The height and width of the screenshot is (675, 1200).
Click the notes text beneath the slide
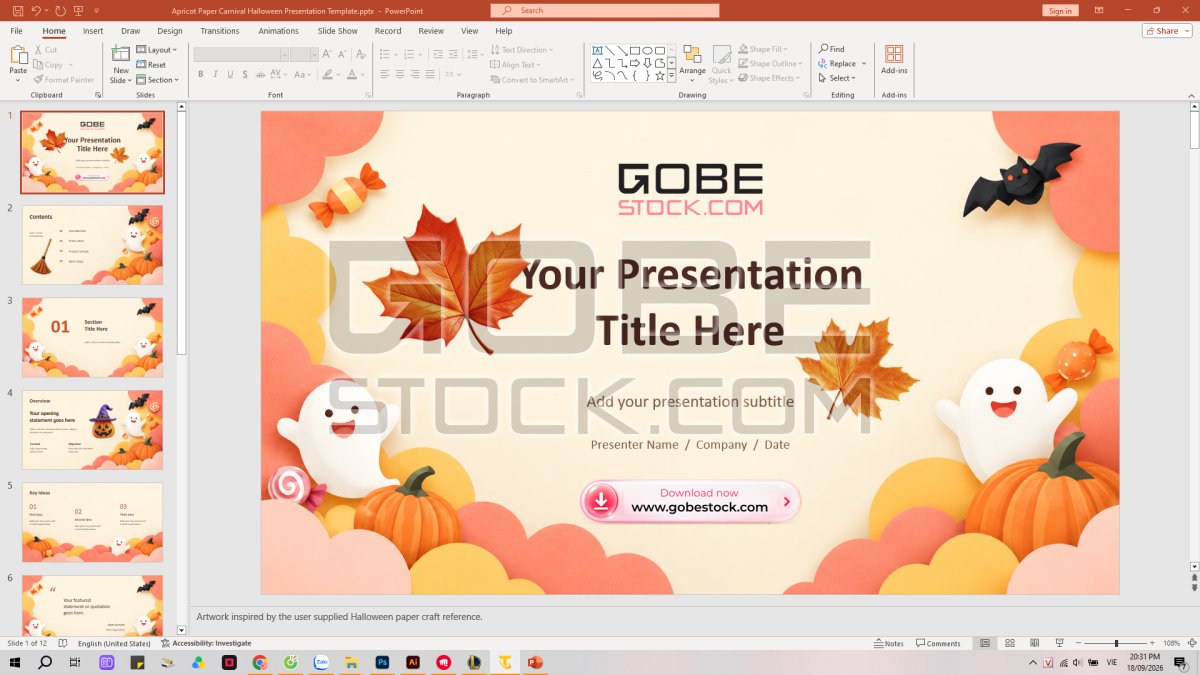339,617
